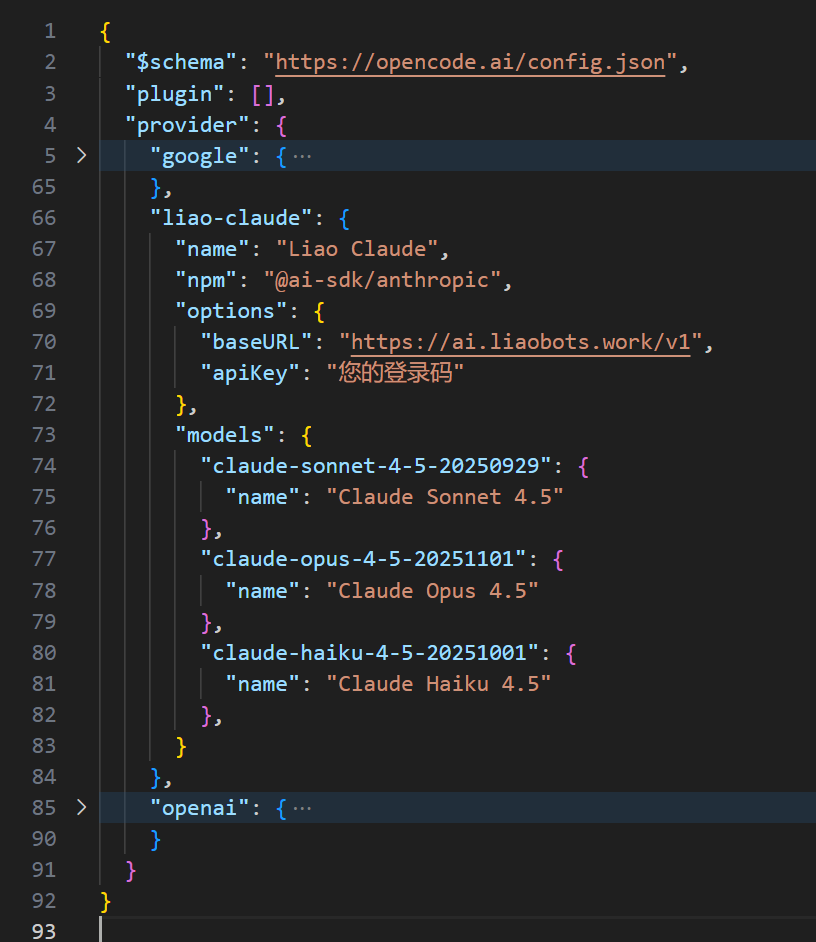The width and height of the screenshot is (816, 942).
Task: Click the "provider" key
Action: click(187, 125)
